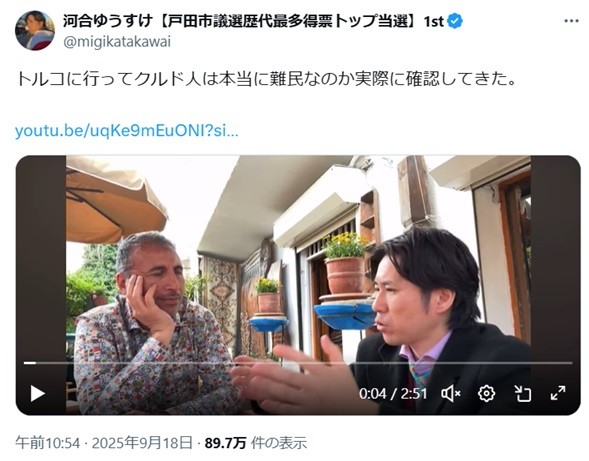Viewport: 589px width, 461px height.
Task: Unmute the video with the speaker icon
Action: [451, 394]
